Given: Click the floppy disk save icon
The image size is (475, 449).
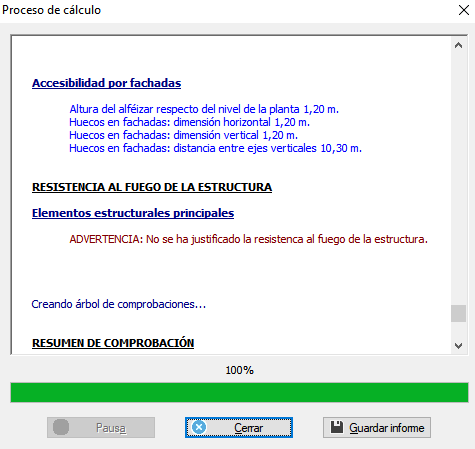Looking at the screenshot, I should coord(337,427).
